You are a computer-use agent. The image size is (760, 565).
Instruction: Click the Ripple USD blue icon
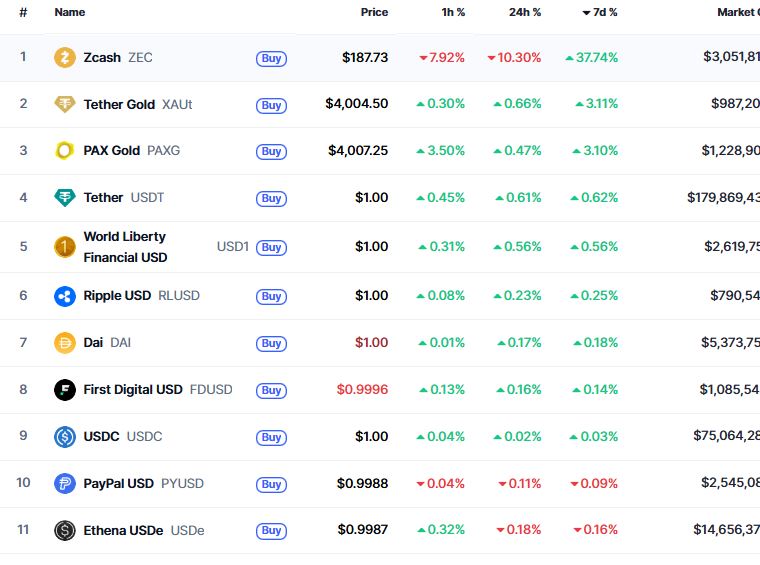pos(65,296)
